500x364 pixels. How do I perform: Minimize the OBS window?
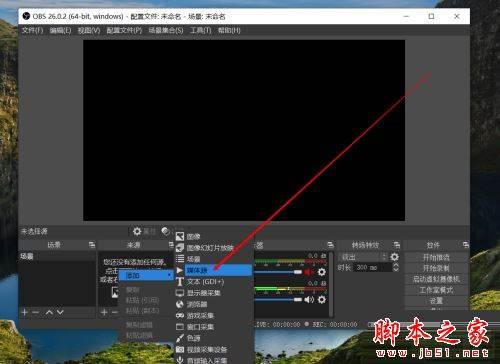coord(406,16)
